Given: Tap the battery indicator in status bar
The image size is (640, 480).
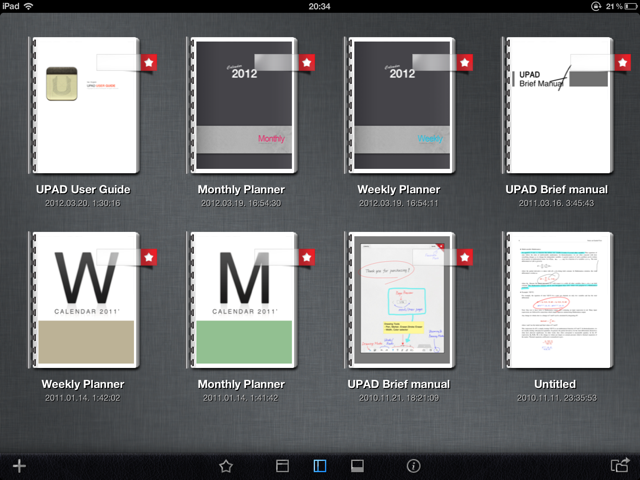Looking at the screenshot, I should click(631, 6).
